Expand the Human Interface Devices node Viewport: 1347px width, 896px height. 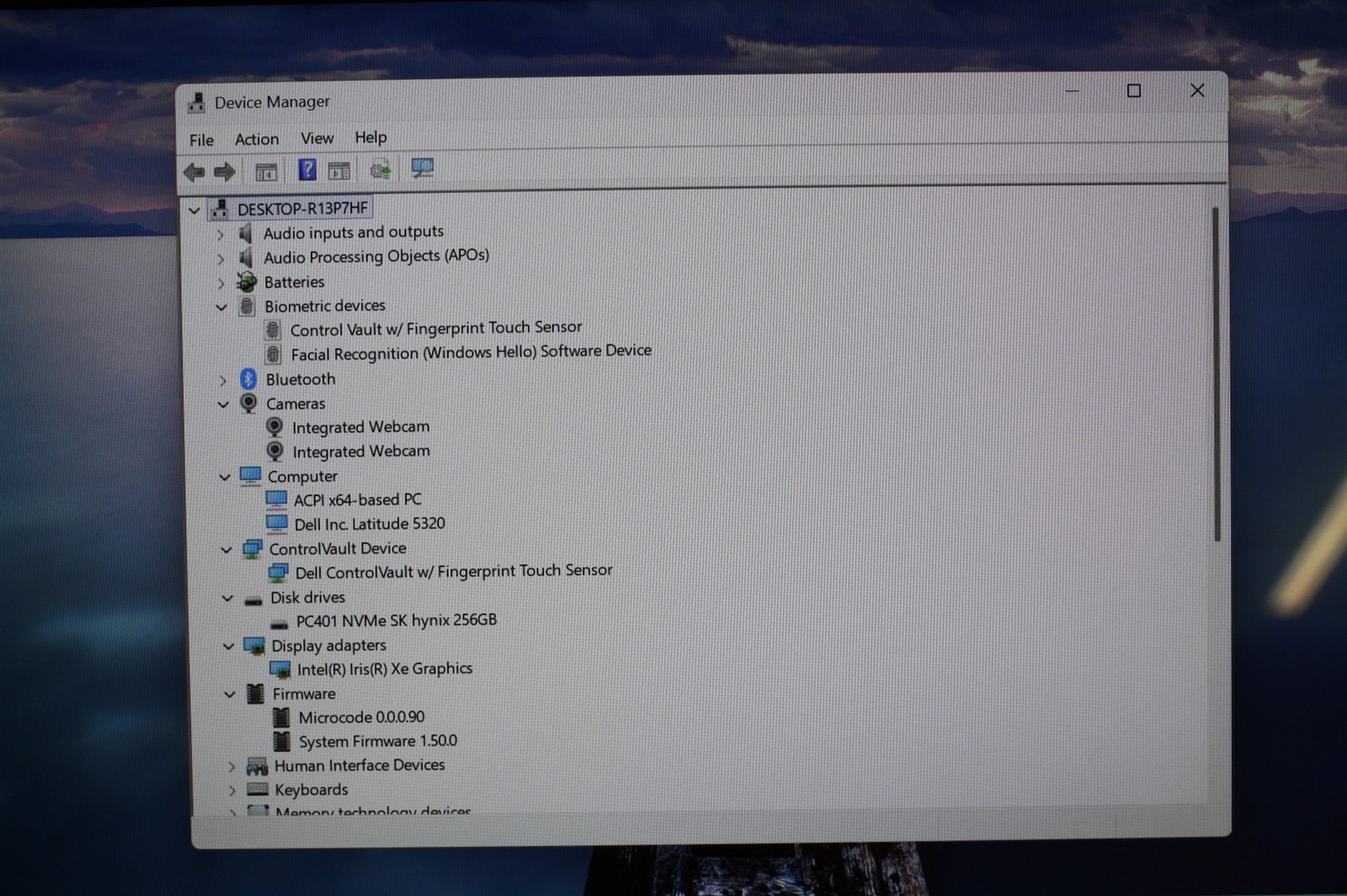point(232,767)
